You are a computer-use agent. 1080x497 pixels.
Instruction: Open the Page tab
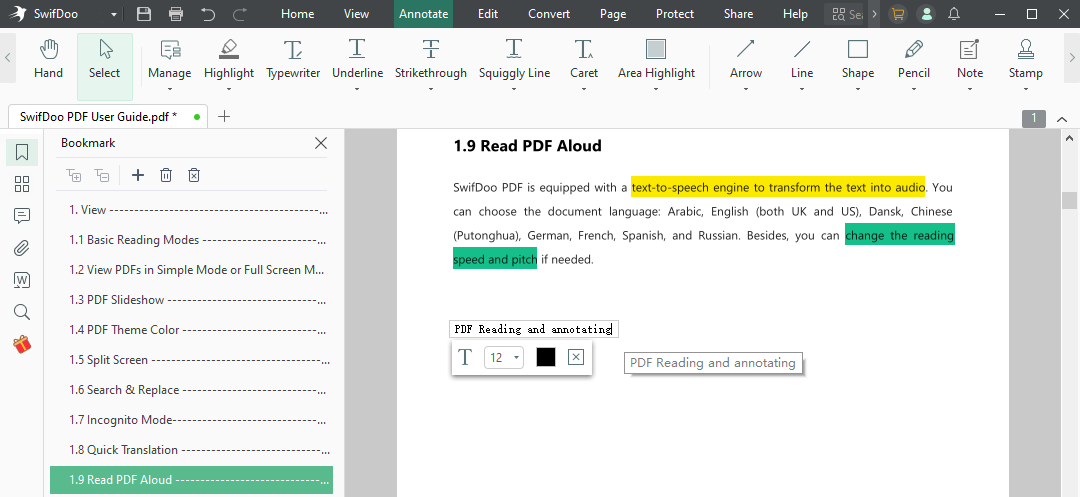pos(613,14)
